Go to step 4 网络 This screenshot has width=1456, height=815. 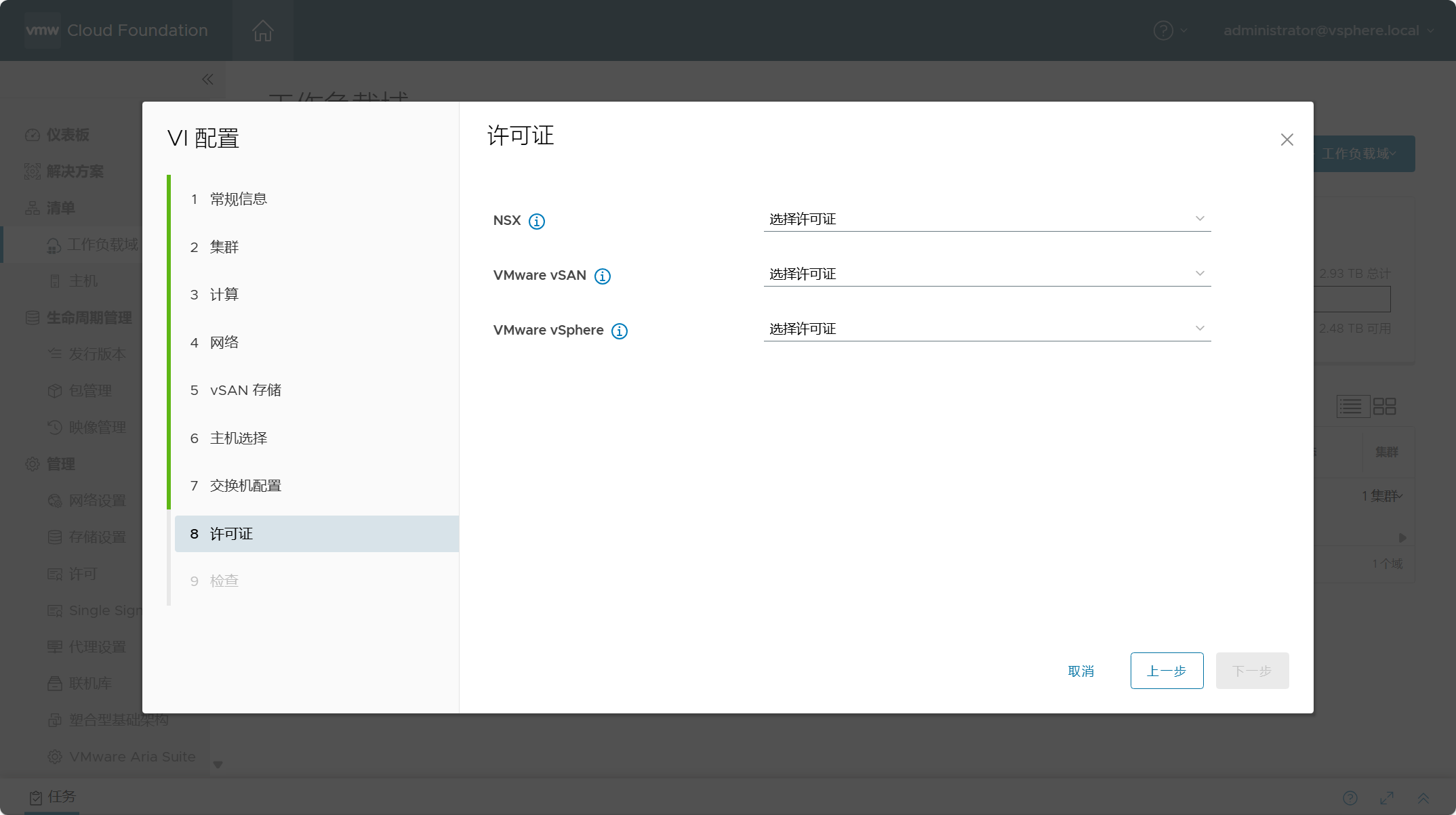click(317, 343)
